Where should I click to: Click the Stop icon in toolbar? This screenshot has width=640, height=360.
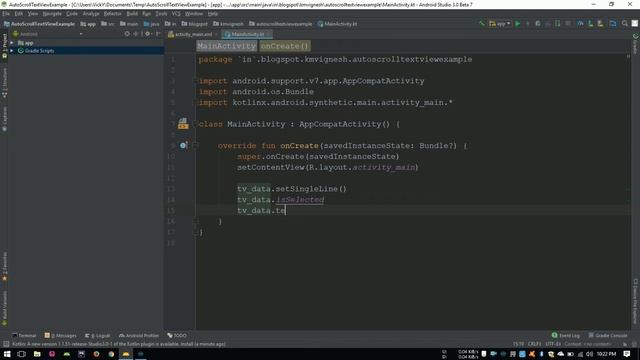[x=568, y=24]
